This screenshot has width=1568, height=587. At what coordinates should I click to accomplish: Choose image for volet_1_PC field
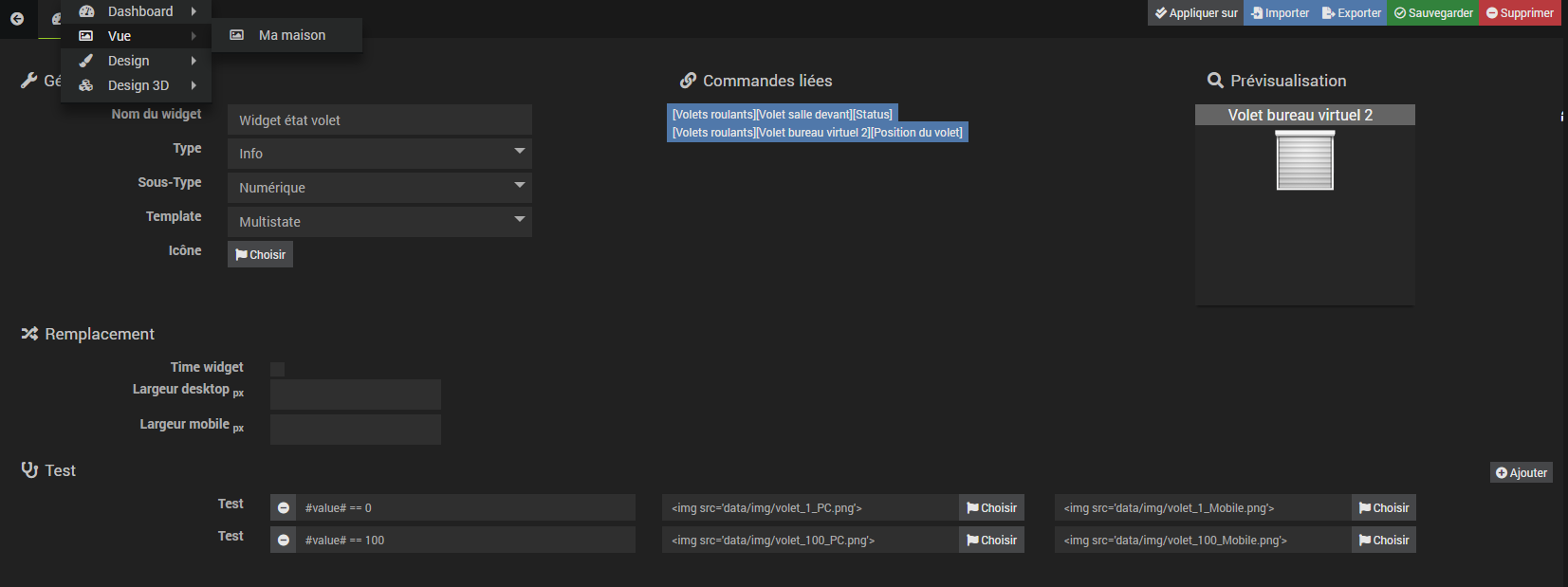(x=991, y=508)
